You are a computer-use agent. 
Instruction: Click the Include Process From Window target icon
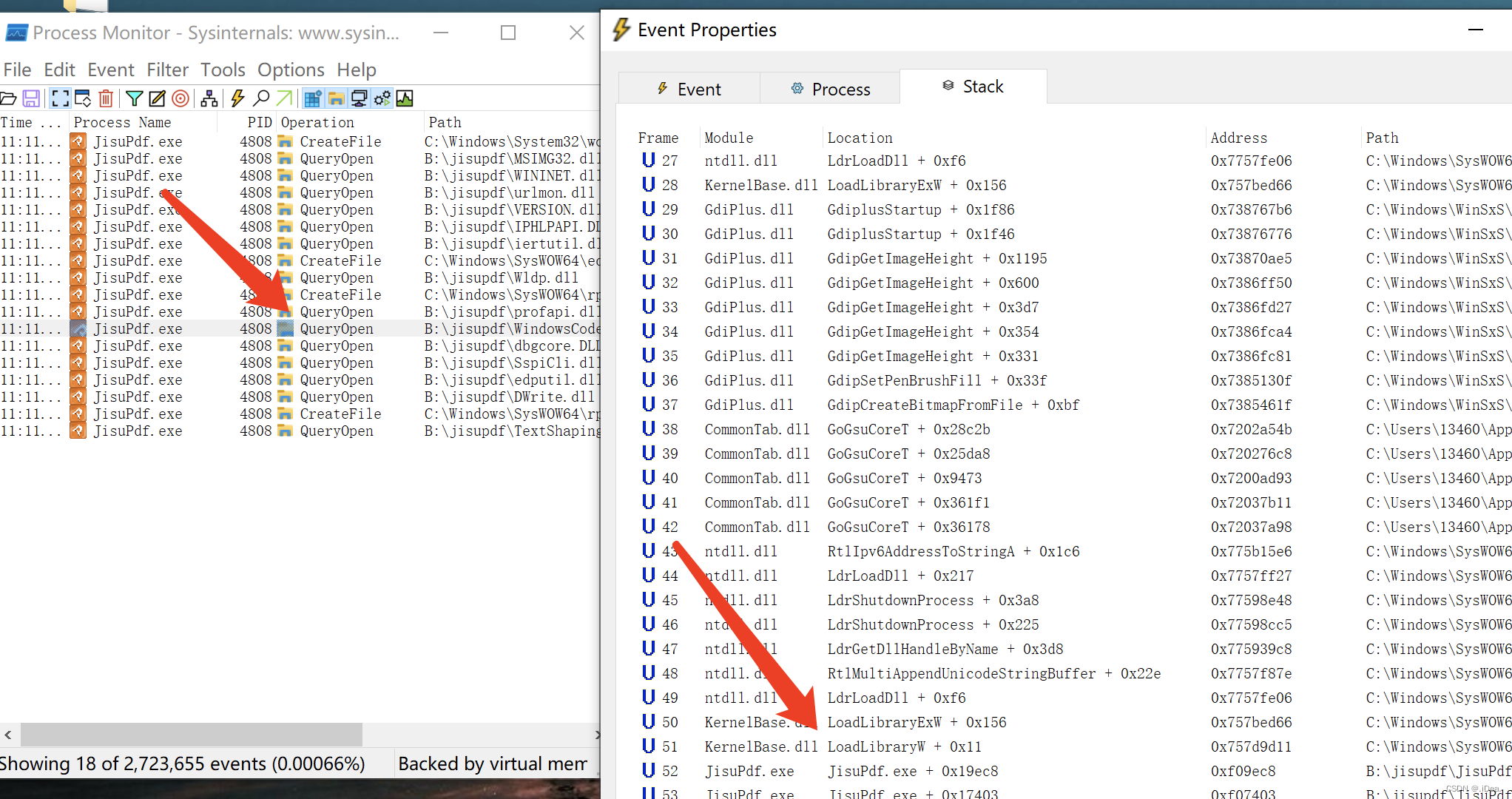tap(180, 98)
